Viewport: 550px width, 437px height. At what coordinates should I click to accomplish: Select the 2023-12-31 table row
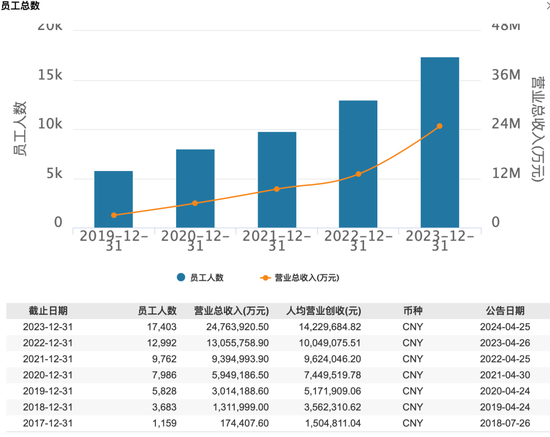coord(278,327)
